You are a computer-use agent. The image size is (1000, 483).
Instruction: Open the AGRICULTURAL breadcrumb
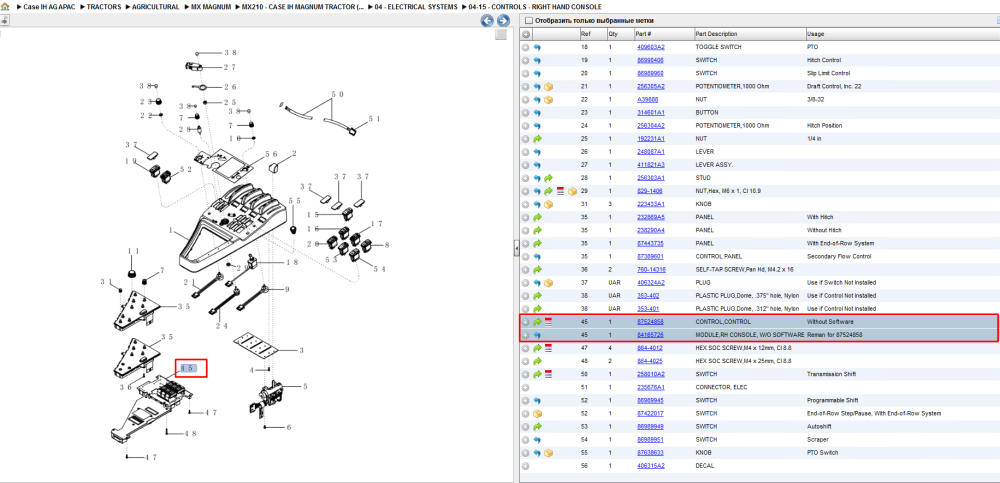156,7
